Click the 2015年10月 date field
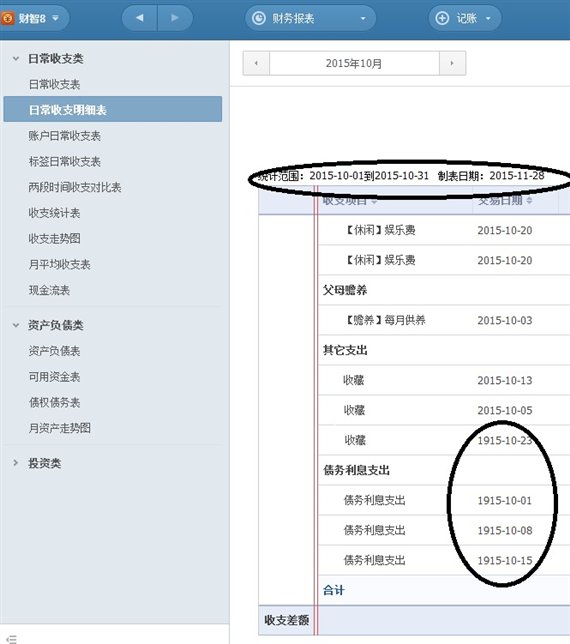Viewport: 570px width, 644px height. (354, 63)
